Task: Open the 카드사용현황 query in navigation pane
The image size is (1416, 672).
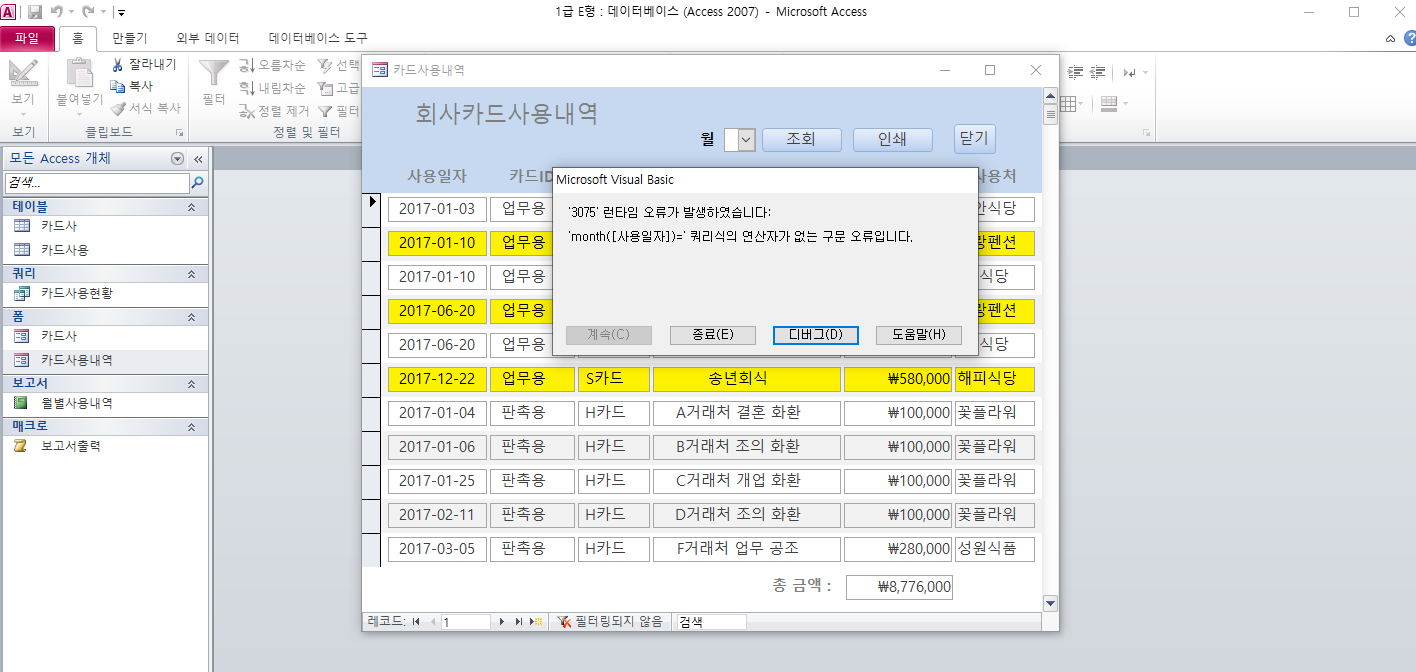Action: point(21,293)
